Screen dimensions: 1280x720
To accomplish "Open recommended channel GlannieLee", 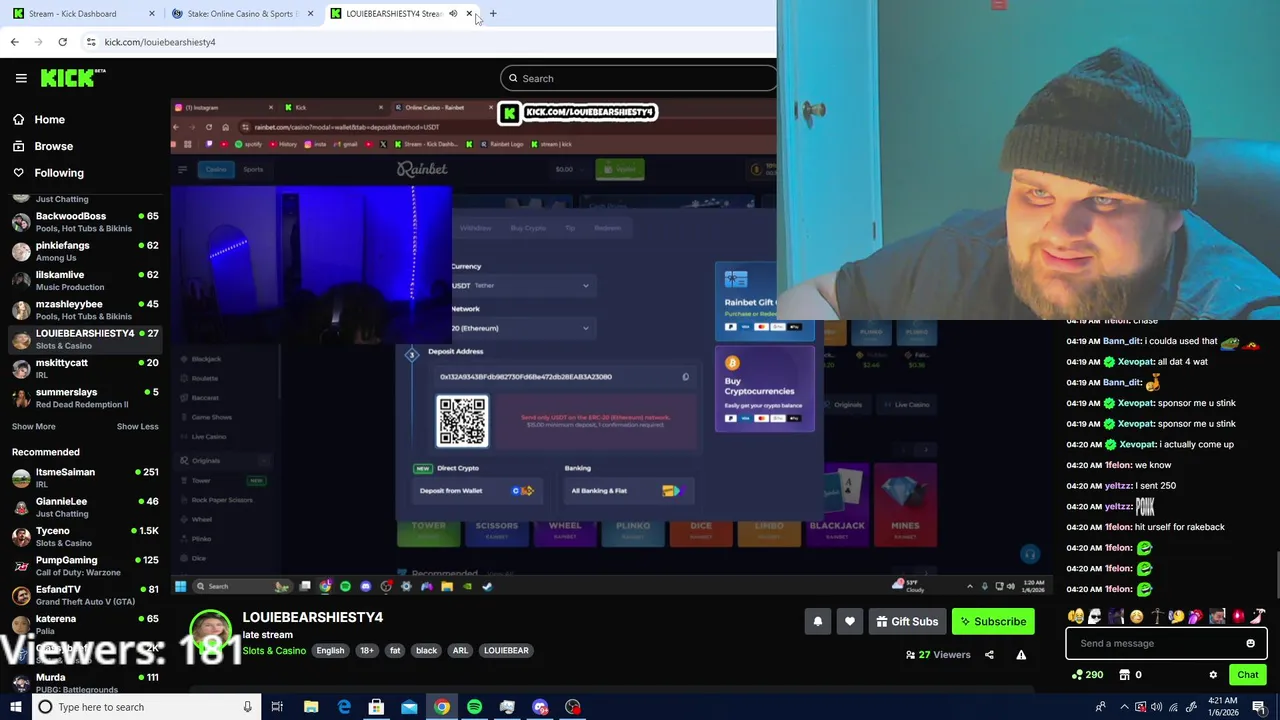I will click(84, 507).
